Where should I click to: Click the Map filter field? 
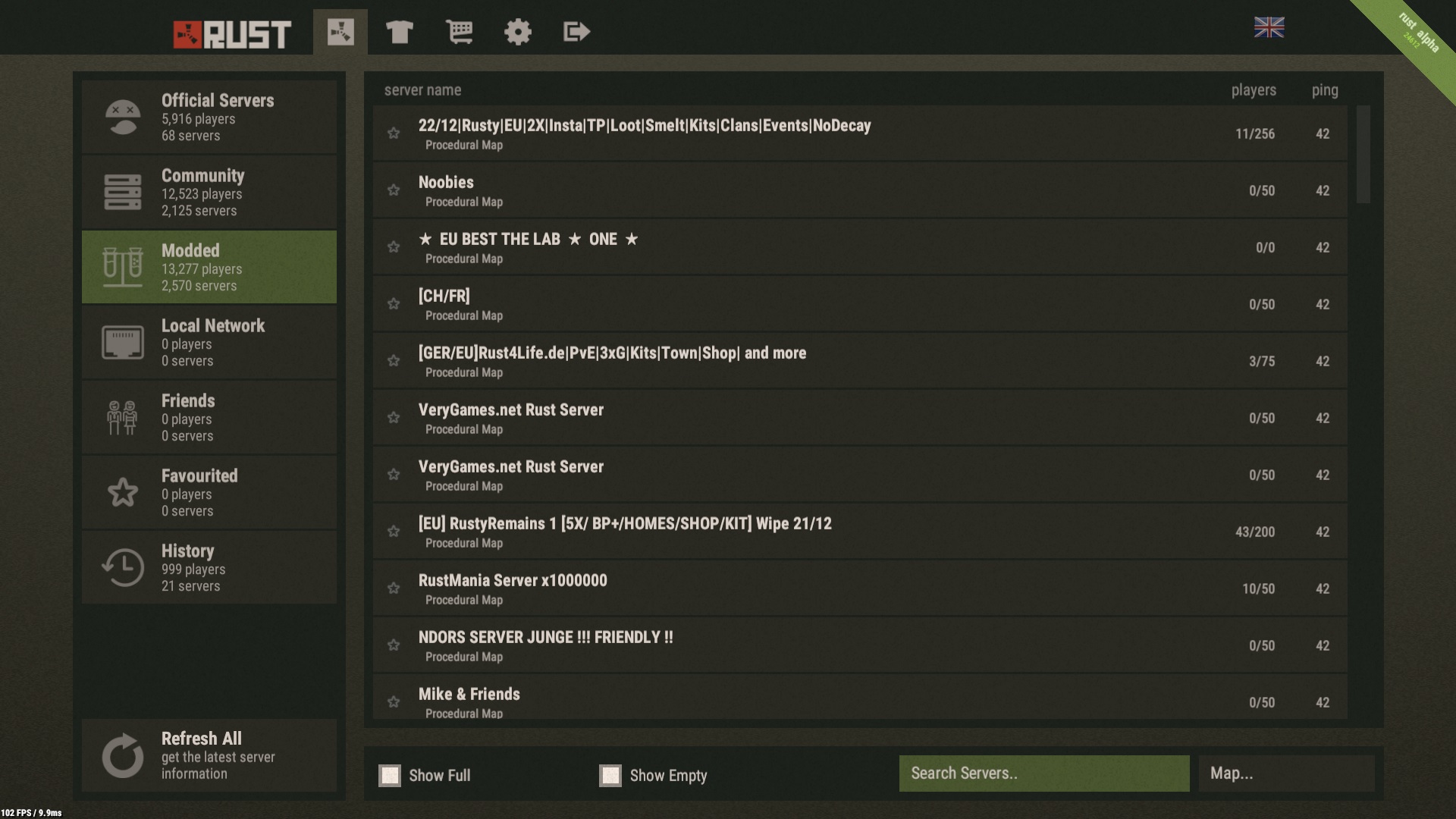click(x=1286, y=773)
